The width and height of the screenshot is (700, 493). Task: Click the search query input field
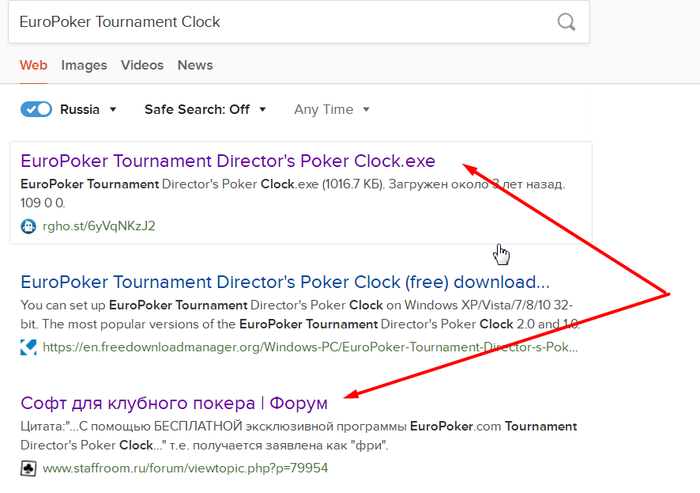280,22
